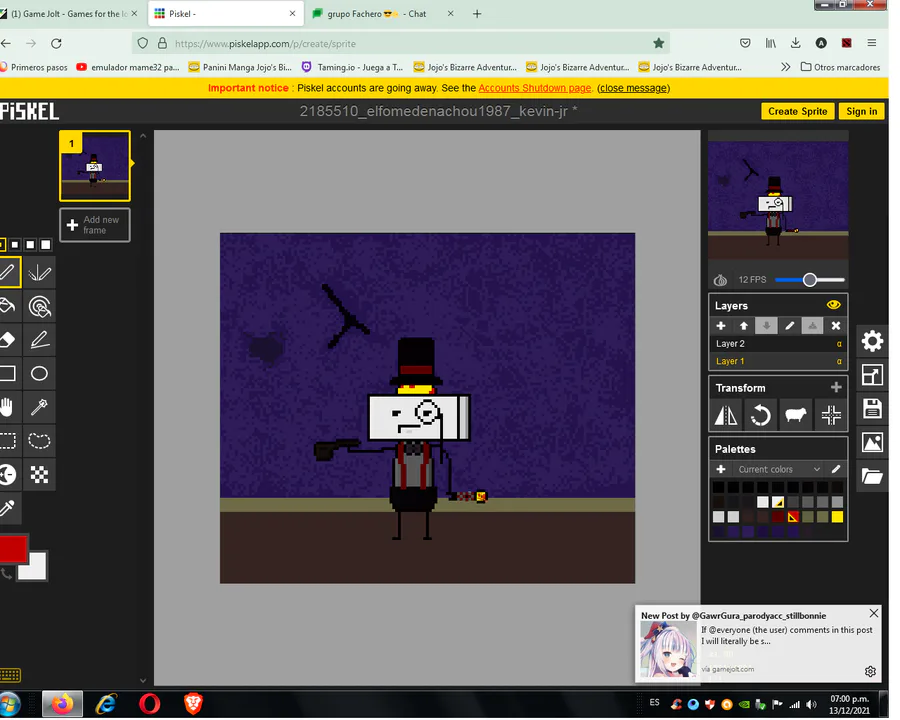Toggle the bookmark star in address bar

[658, 43]
